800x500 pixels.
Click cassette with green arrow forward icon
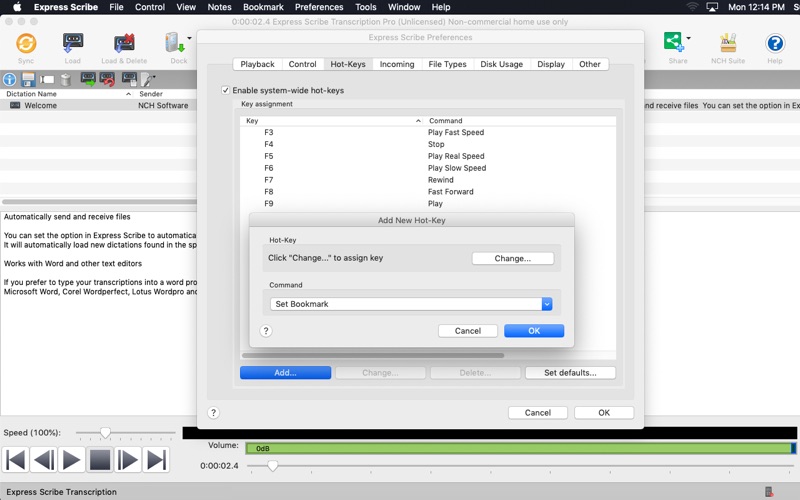tap(88, 79)
